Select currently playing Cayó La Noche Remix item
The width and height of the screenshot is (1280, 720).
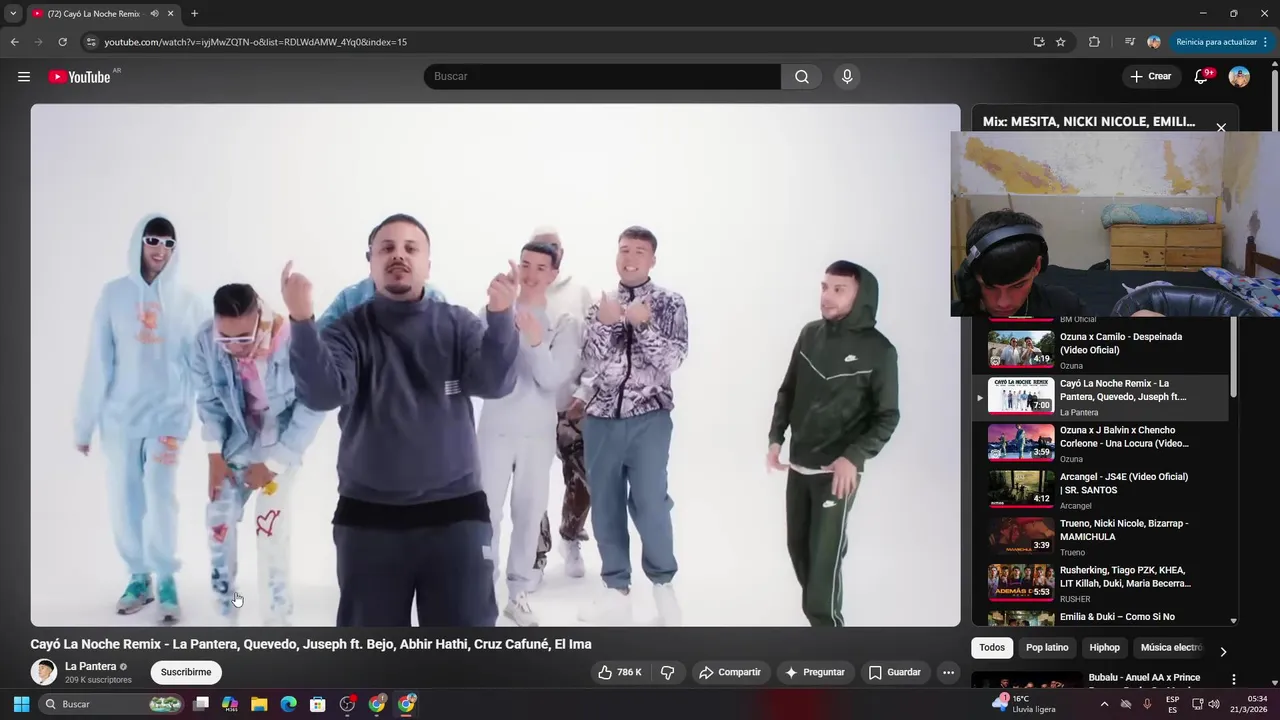pos(1100,398)
